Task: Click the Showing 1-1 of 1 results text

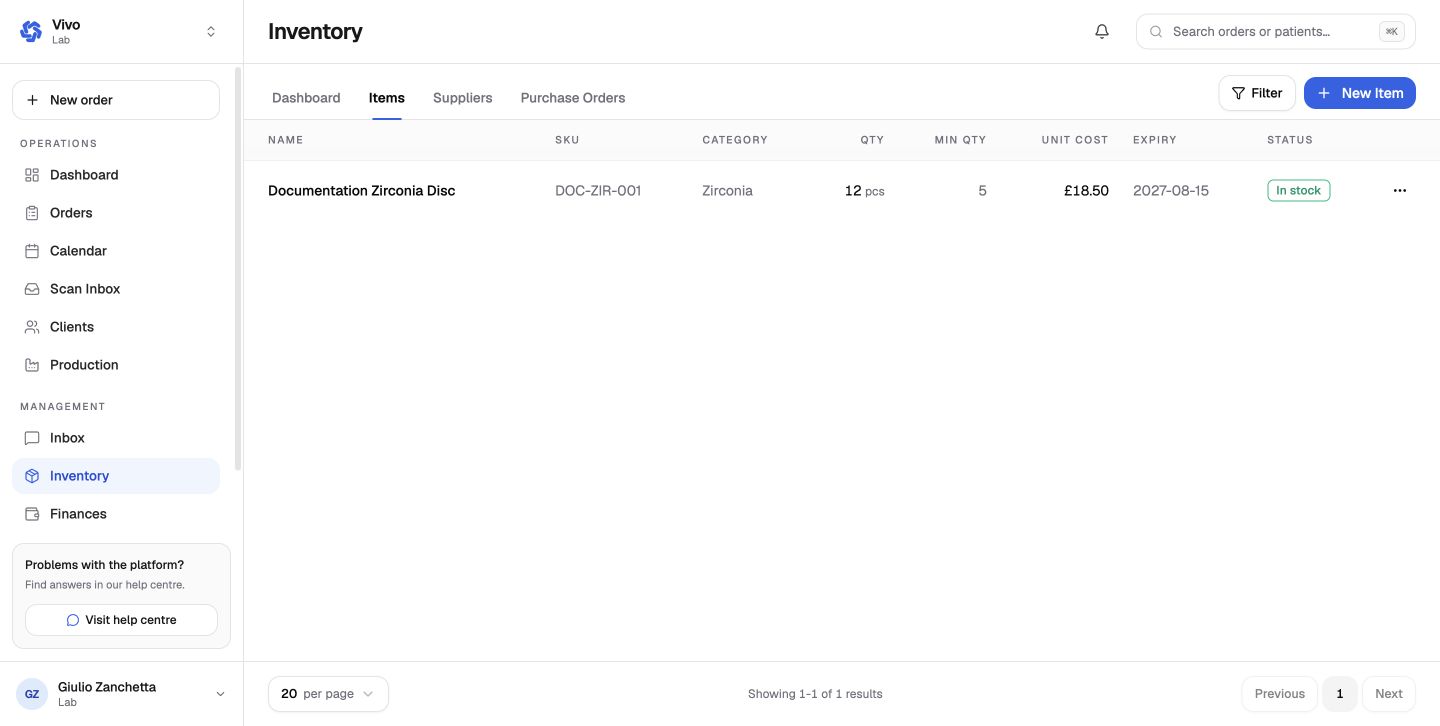Action: 815,694
